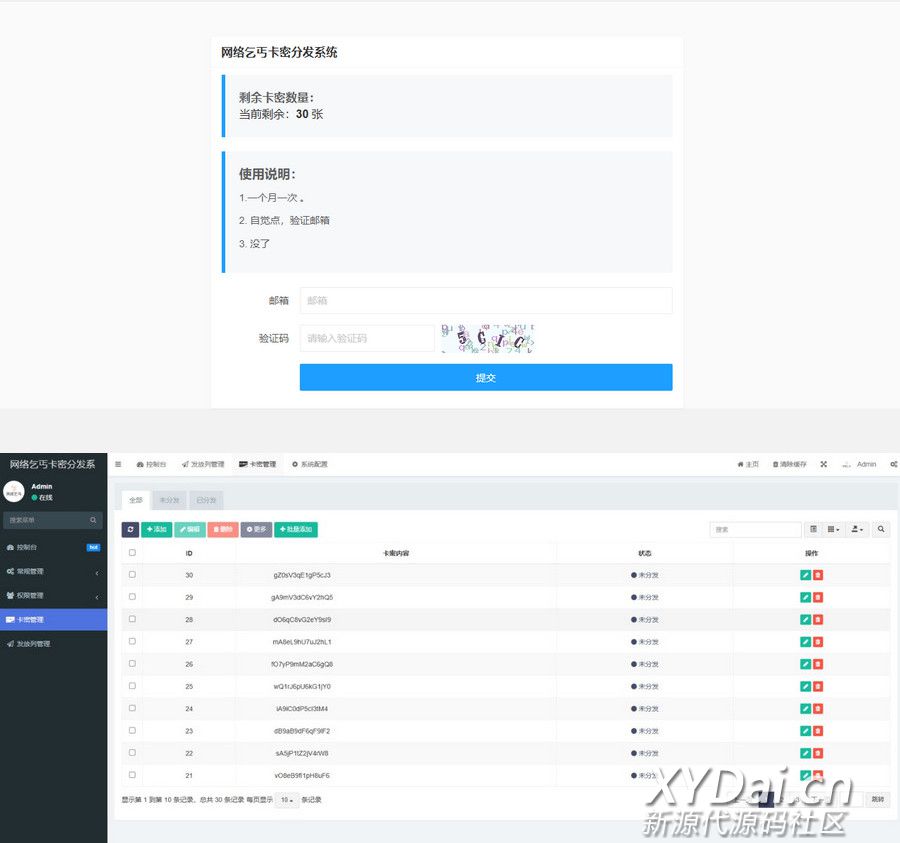Click the hamburger menu icon to collapse sidebar
This screenshot has width=900, height=843.
pyautogui.click(x=118, y=464)
